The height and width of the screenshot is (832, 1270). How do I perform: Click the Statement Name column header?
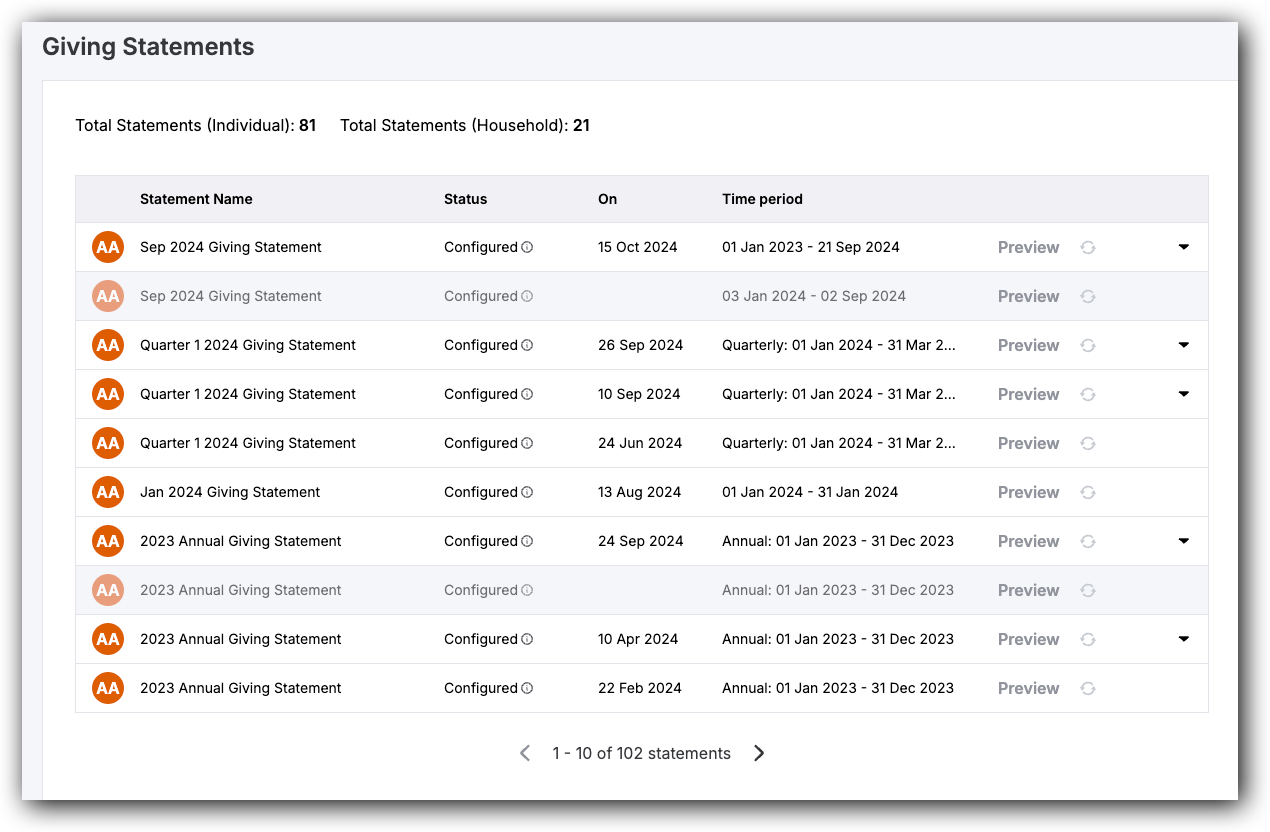point(196,199)
